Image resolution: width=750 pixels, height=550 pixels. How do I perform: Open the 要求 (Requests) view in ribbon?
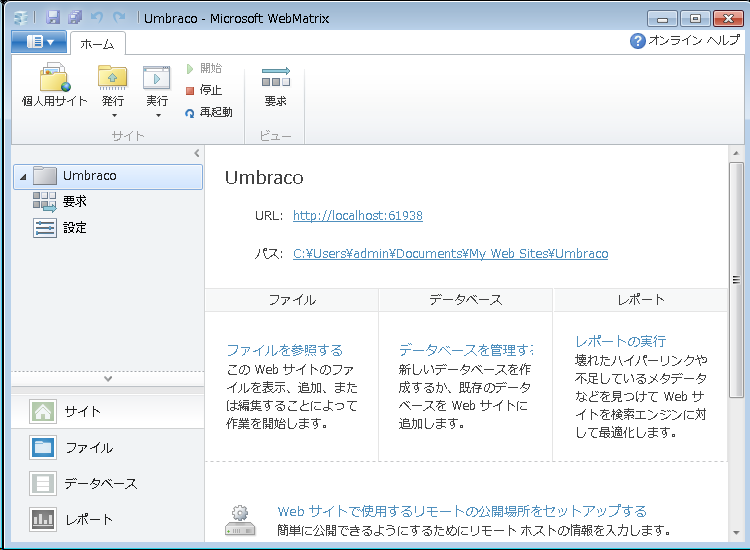[x=276, y=86]
